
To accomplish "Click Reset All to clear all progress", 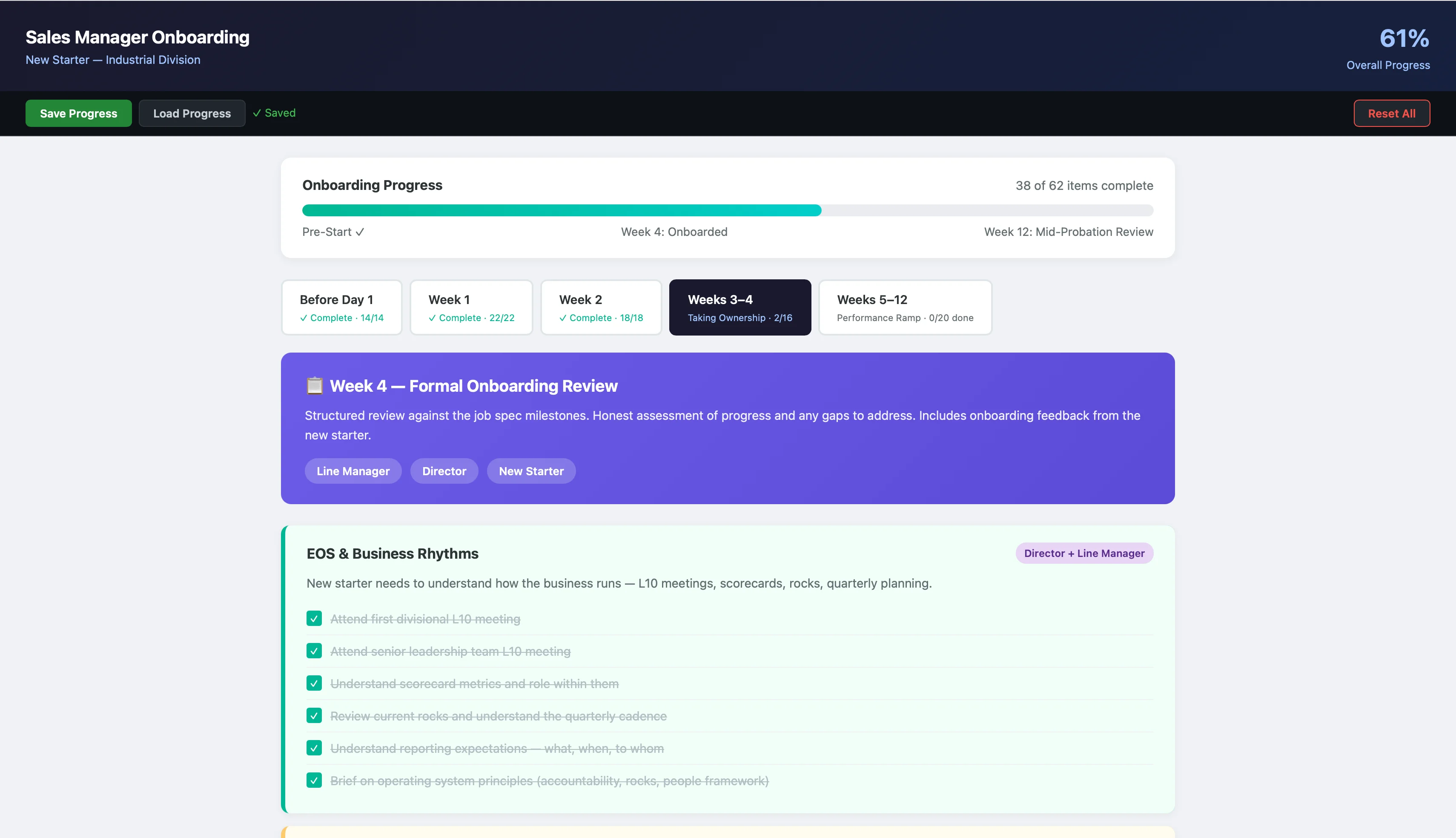I will [1392, 113].
